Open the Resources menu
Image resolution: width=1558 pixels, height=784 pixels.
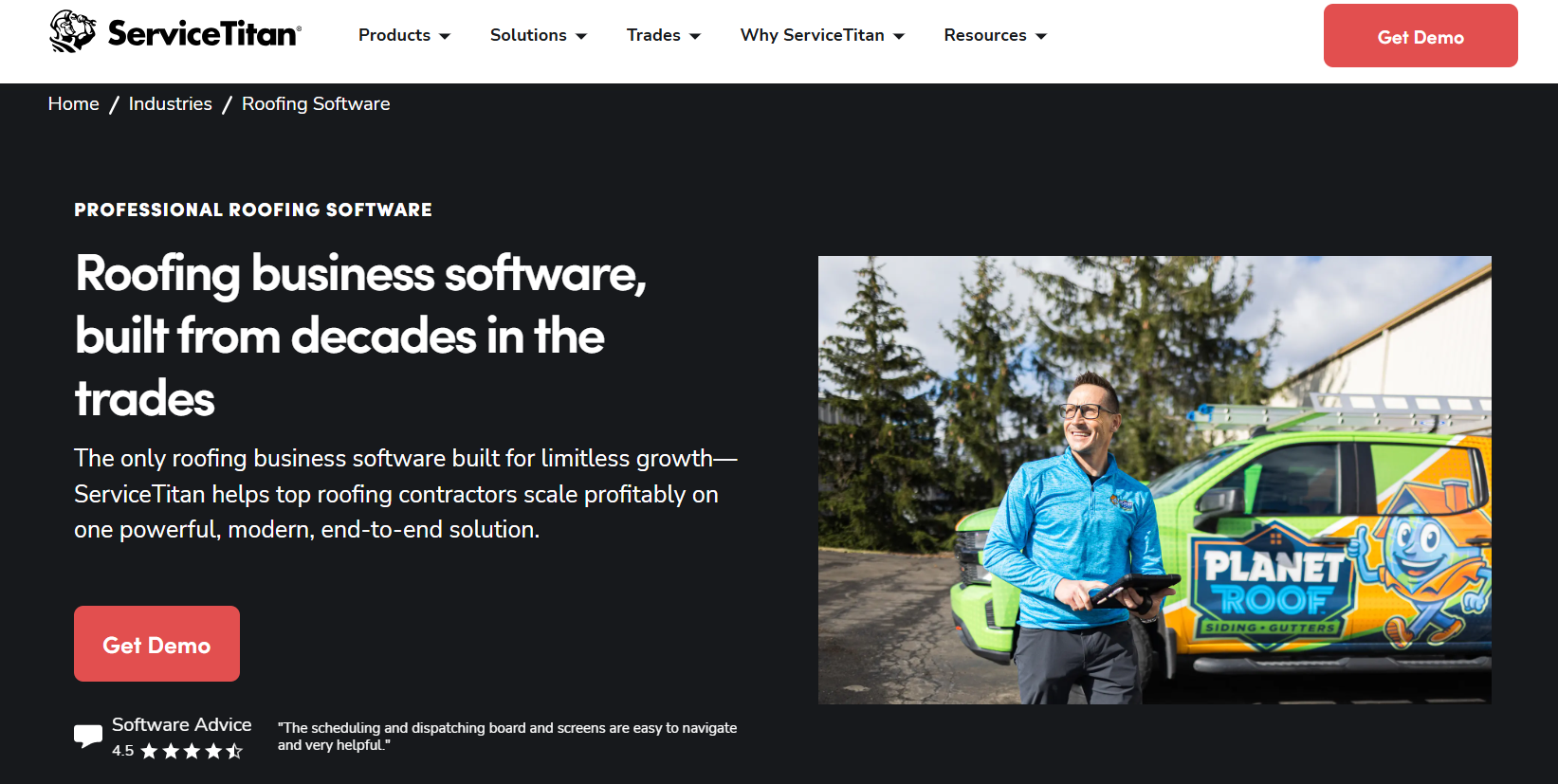click(x=995, y=35)
